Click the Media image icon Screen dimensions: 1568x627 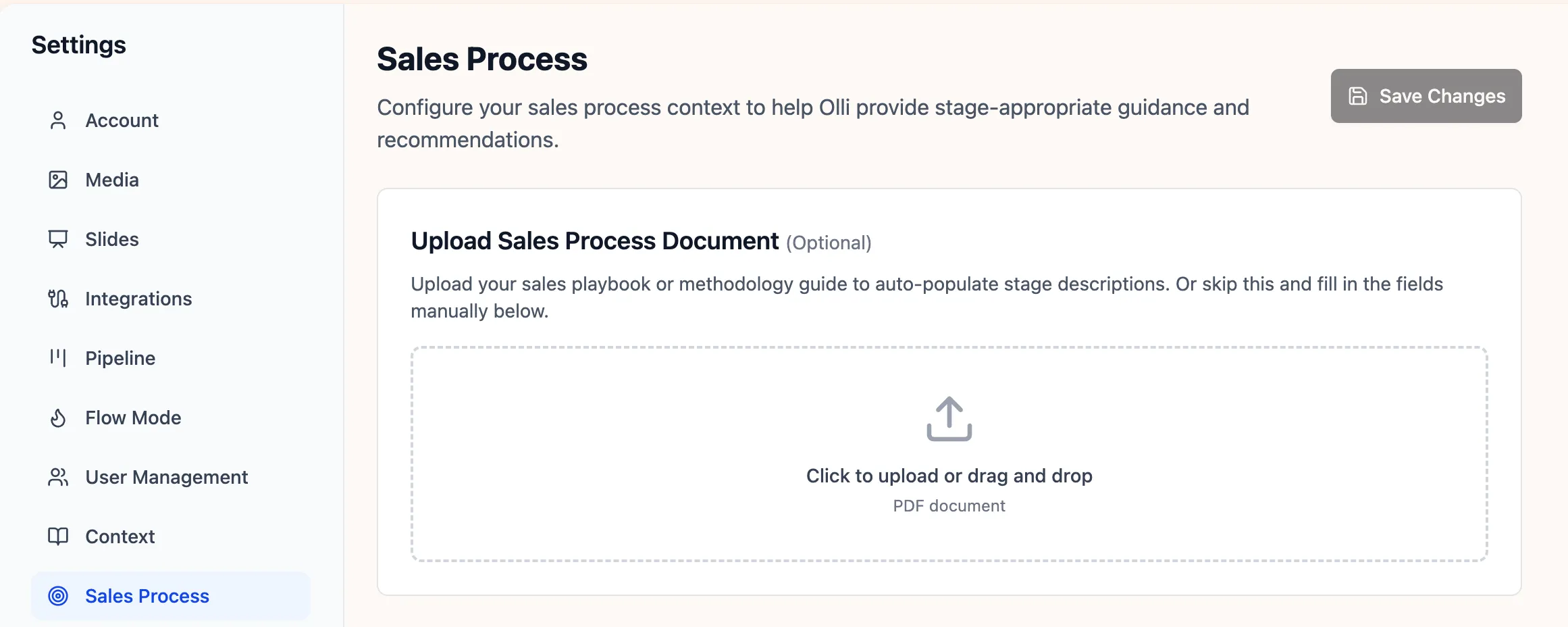point(58,180)
